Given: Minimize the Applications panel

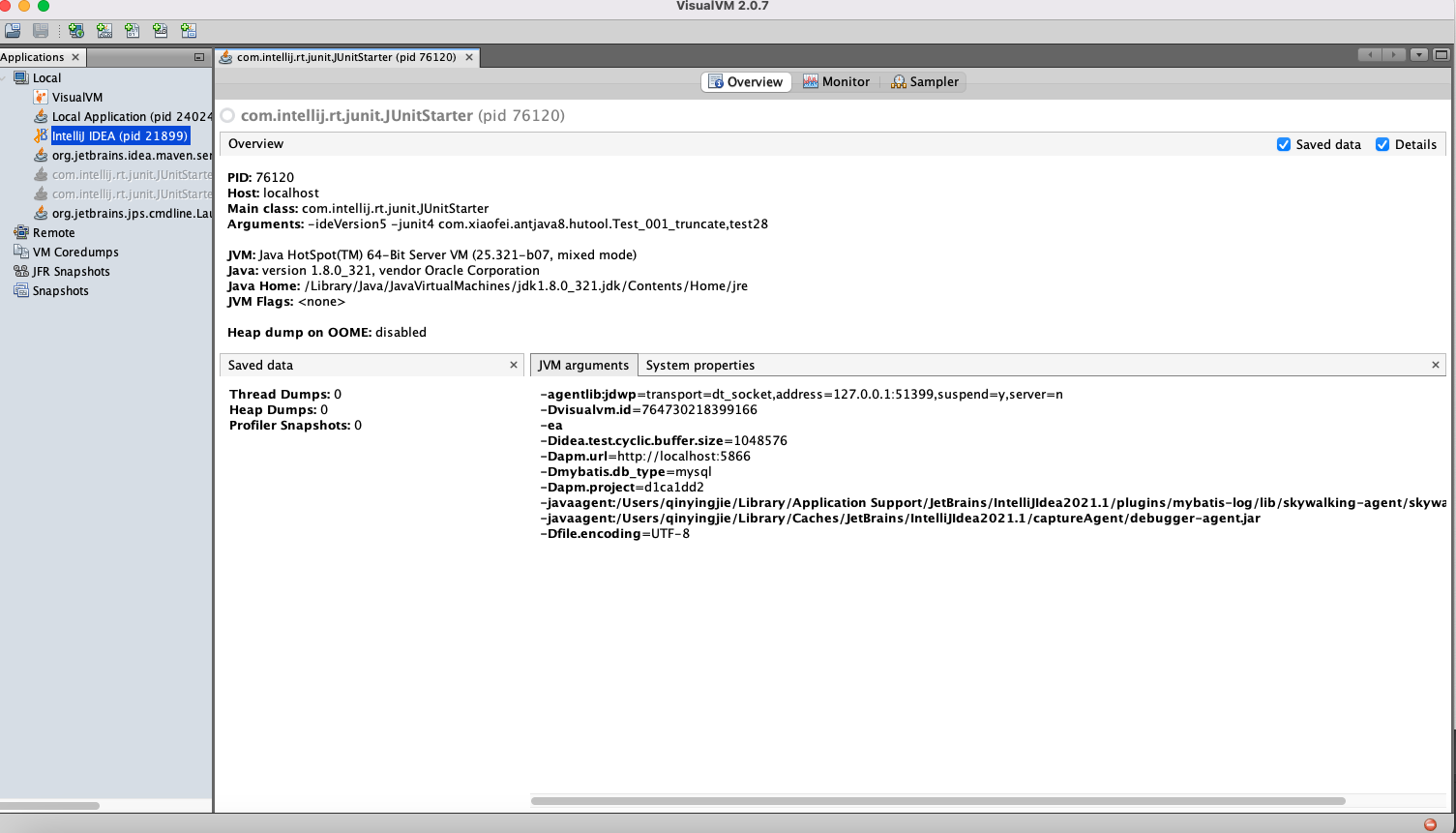Looking at the screenshot, I should pos(199,57).
